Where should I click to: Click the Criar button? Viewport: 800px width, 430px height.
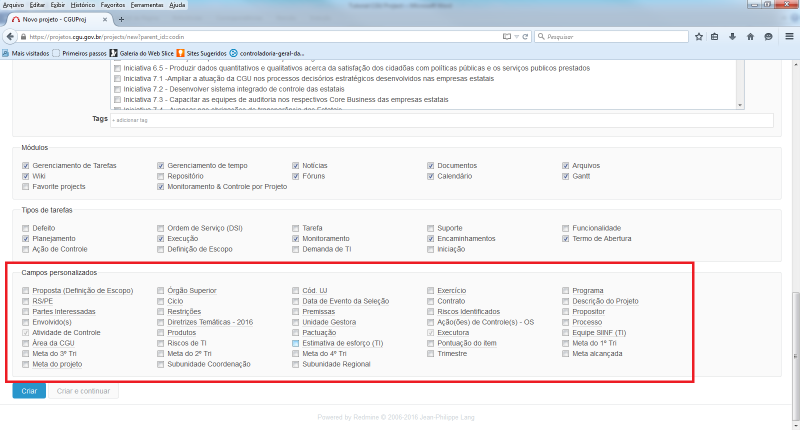[x=29, y=391]
